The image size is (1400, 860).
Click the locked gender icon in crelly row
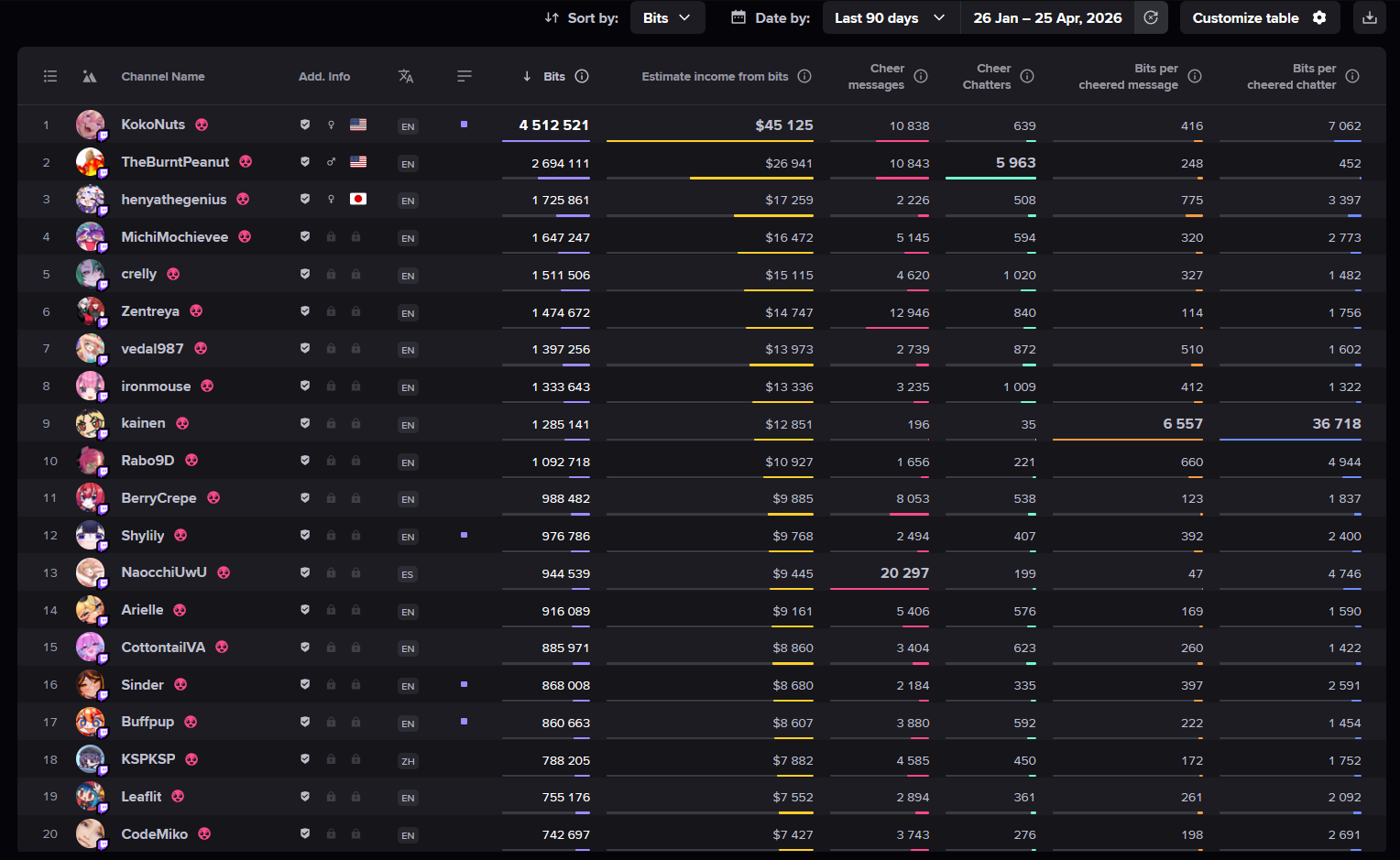pyautogui.click(x=331, y=274)
